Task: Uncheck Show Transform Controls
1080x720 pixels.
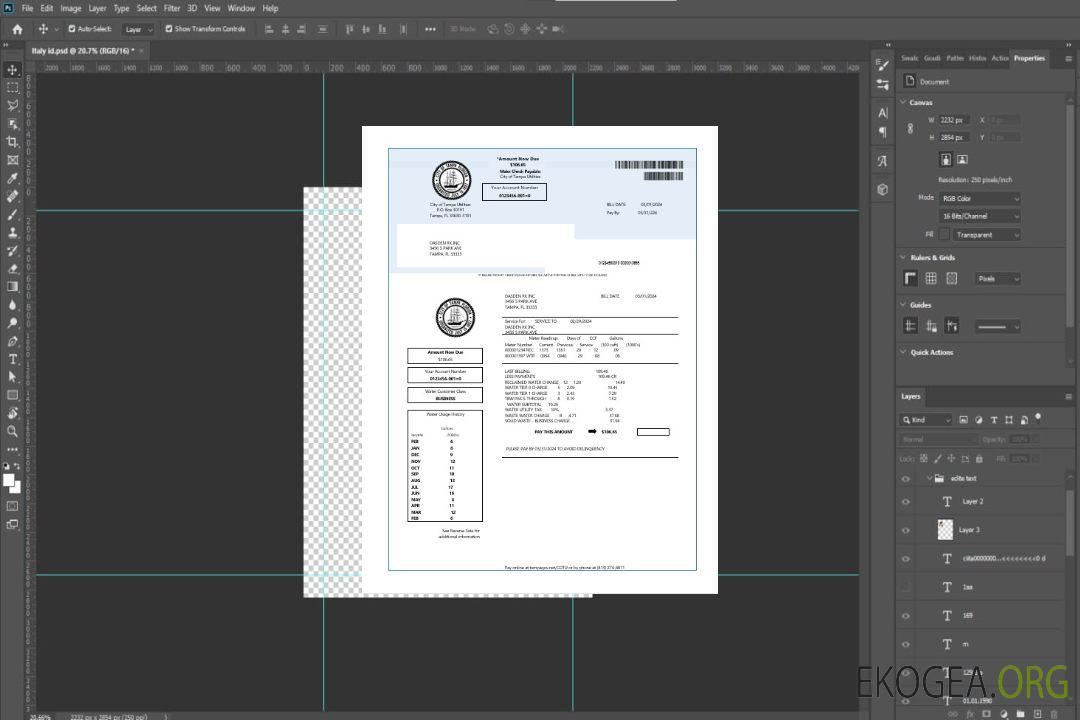Action: [169, 29]
